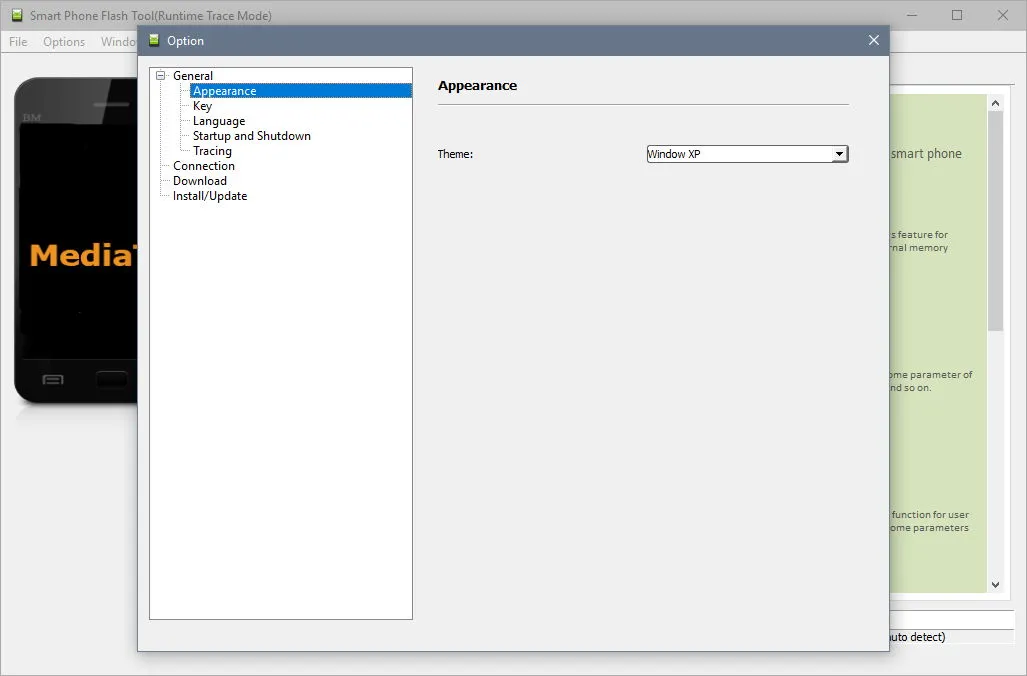Open the Key settings page

pos(202,105)
